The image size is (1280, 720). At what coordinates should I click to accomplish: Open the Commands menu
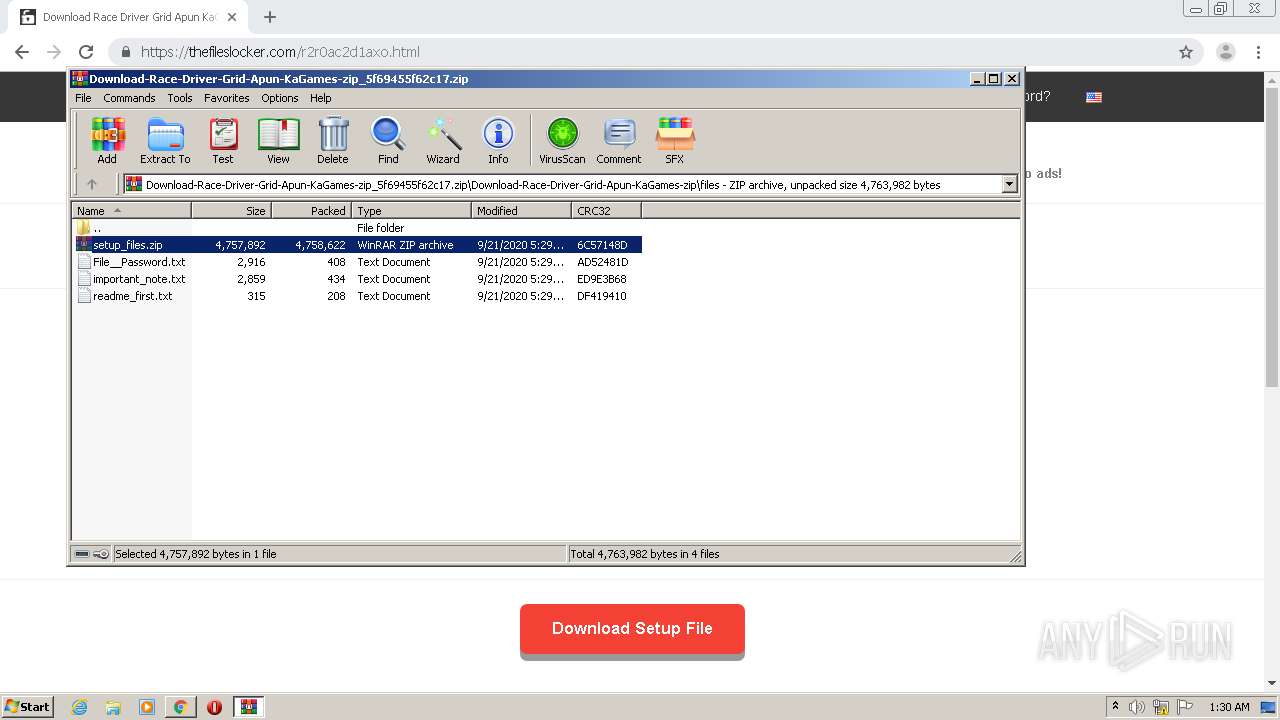129,98
